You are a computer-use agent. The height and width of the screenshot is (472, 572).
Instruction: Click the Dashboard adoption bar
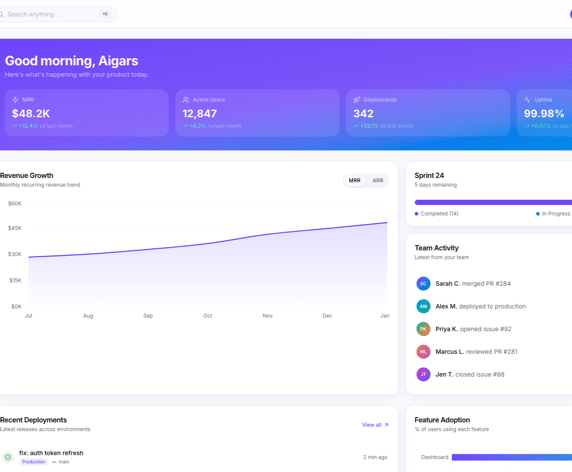[512, 457]
